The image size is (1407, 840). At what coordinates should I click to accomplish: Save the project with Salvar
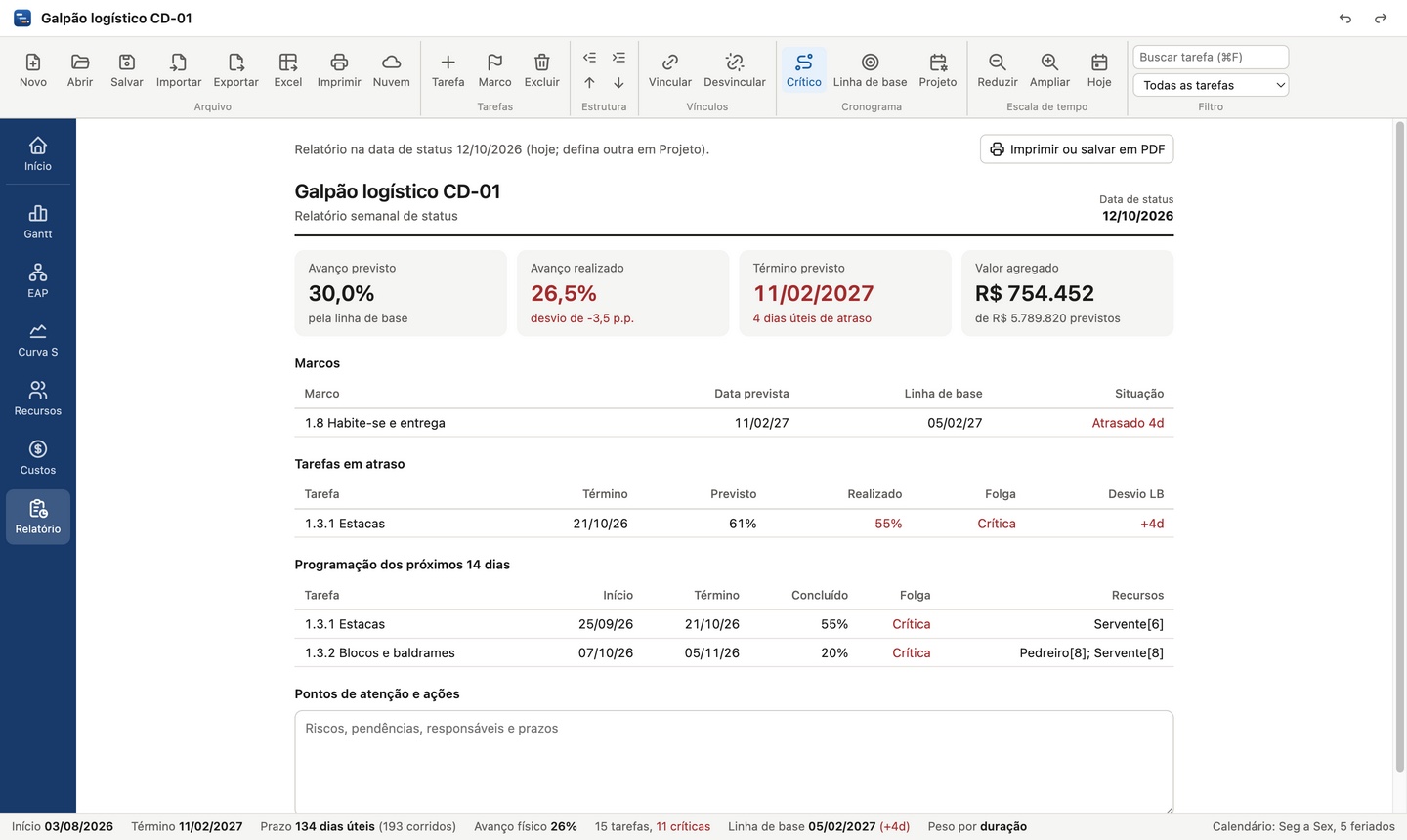coord(127,70)
